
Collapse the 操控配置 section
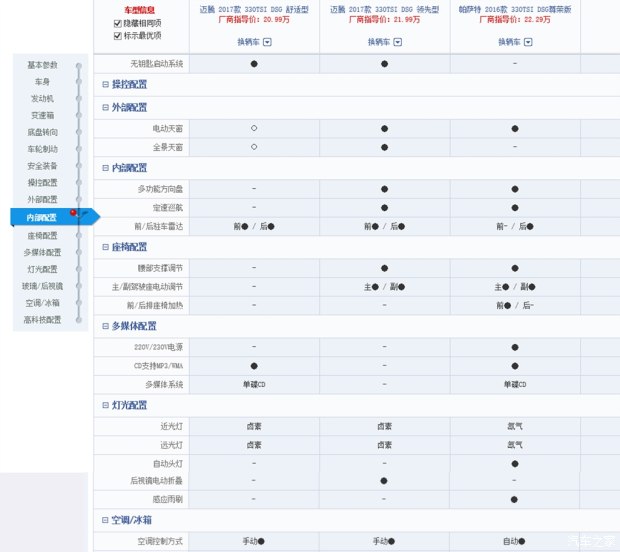click(x=106, y=84)
